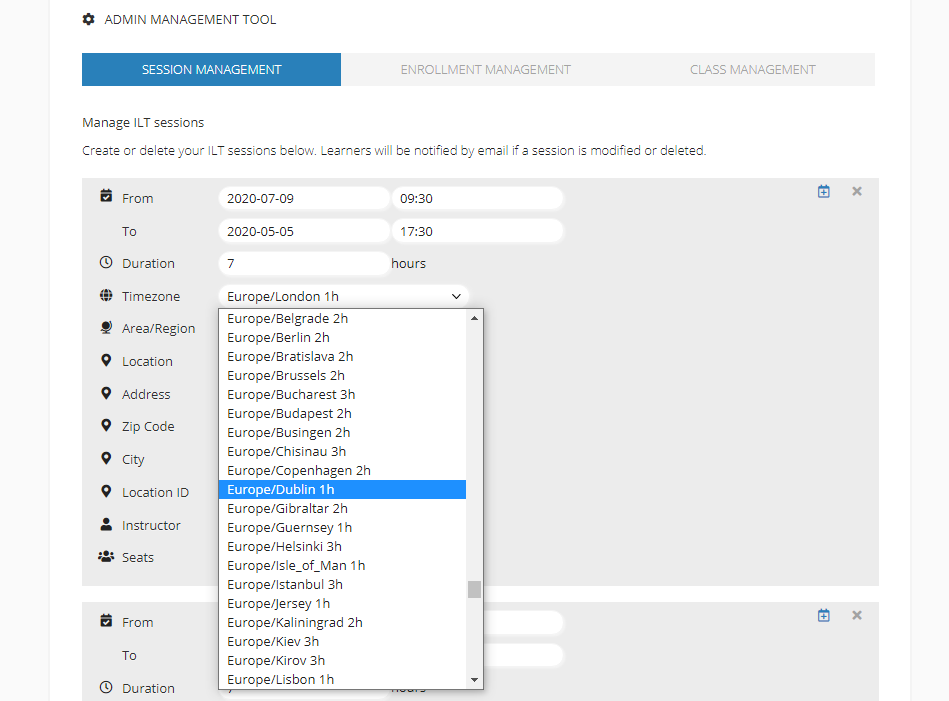
Task: Select the Session Management tab
Action: tap(211, 69)
